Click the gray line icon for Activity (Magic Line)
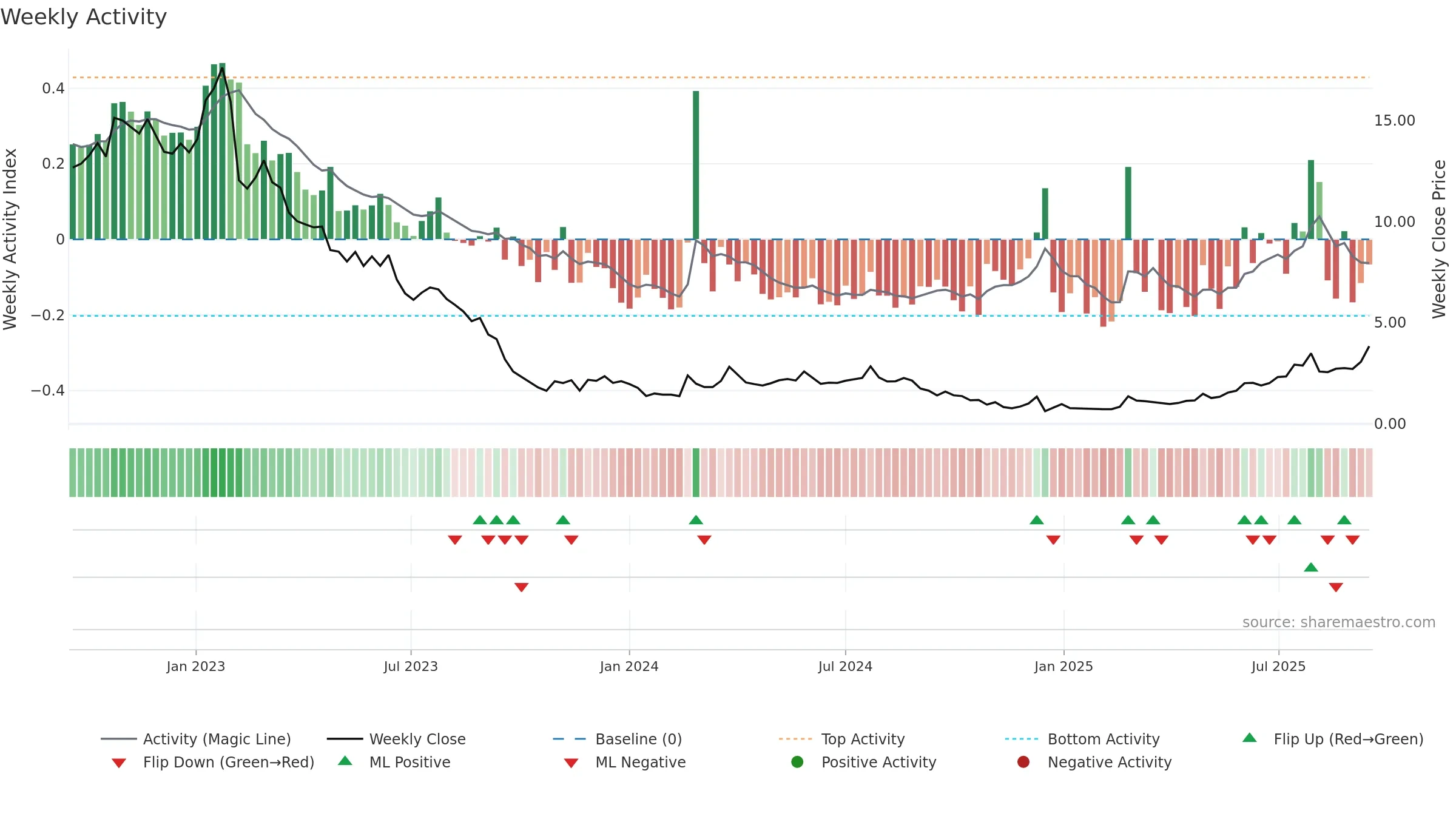Screen dimensions: 1456x819 point(119,739)
